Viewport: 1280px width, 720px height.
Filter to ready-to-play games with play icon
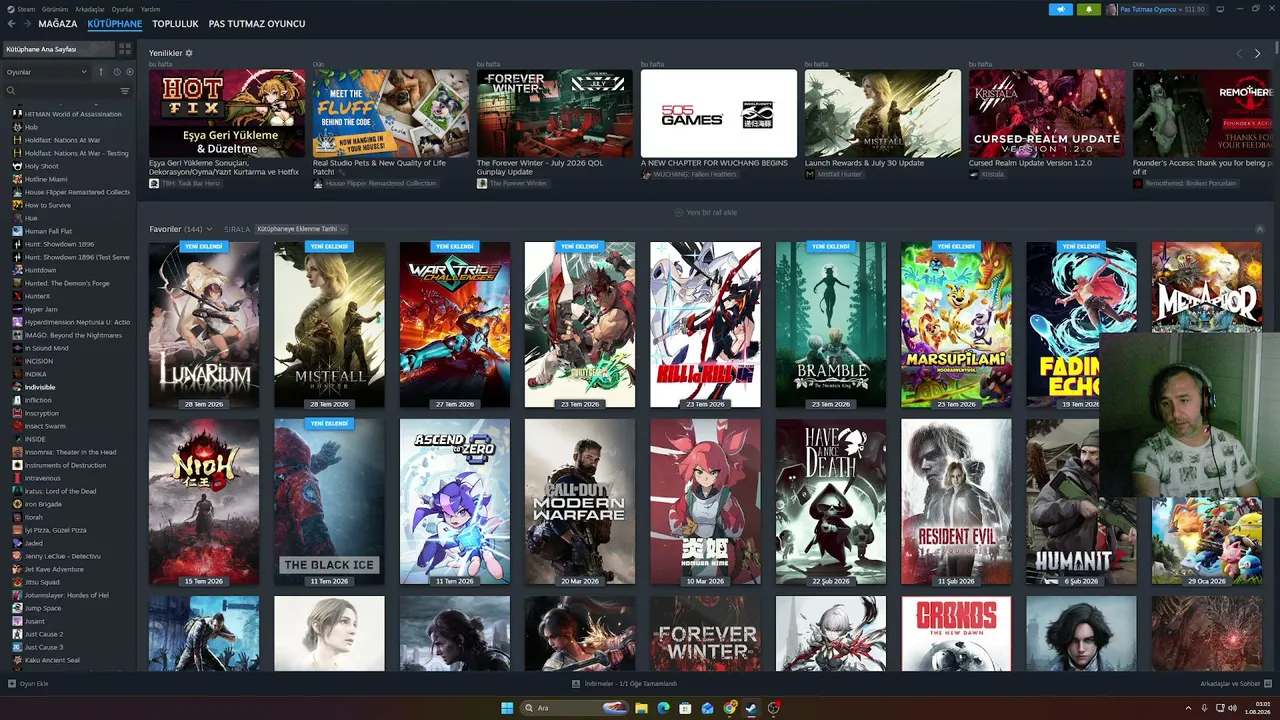(x=130, y=72)
